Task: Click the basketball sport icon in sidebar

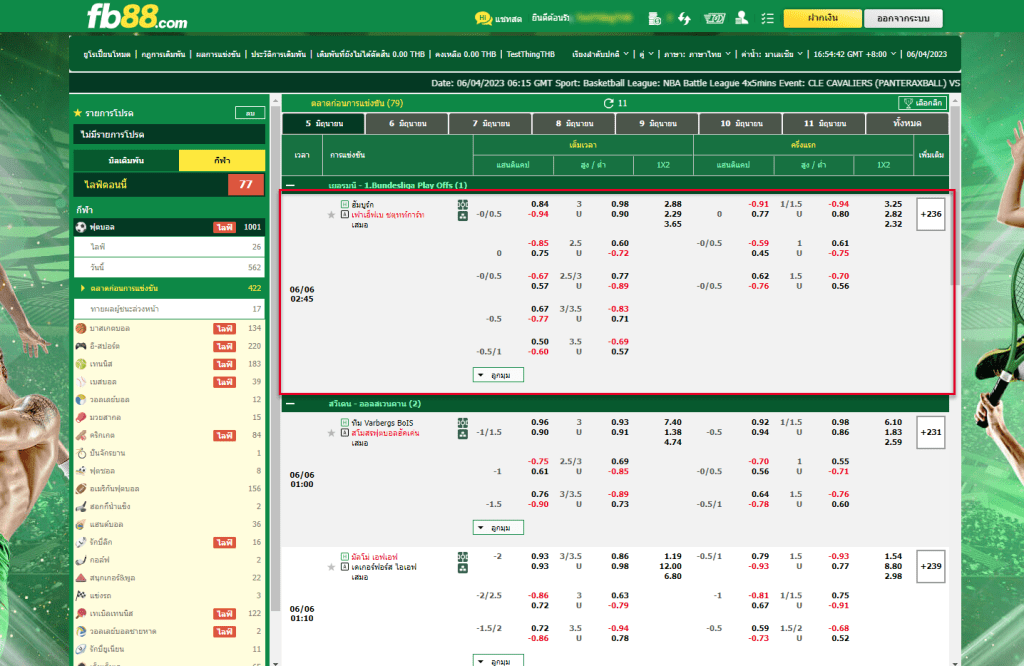Action: pos(81,328)
